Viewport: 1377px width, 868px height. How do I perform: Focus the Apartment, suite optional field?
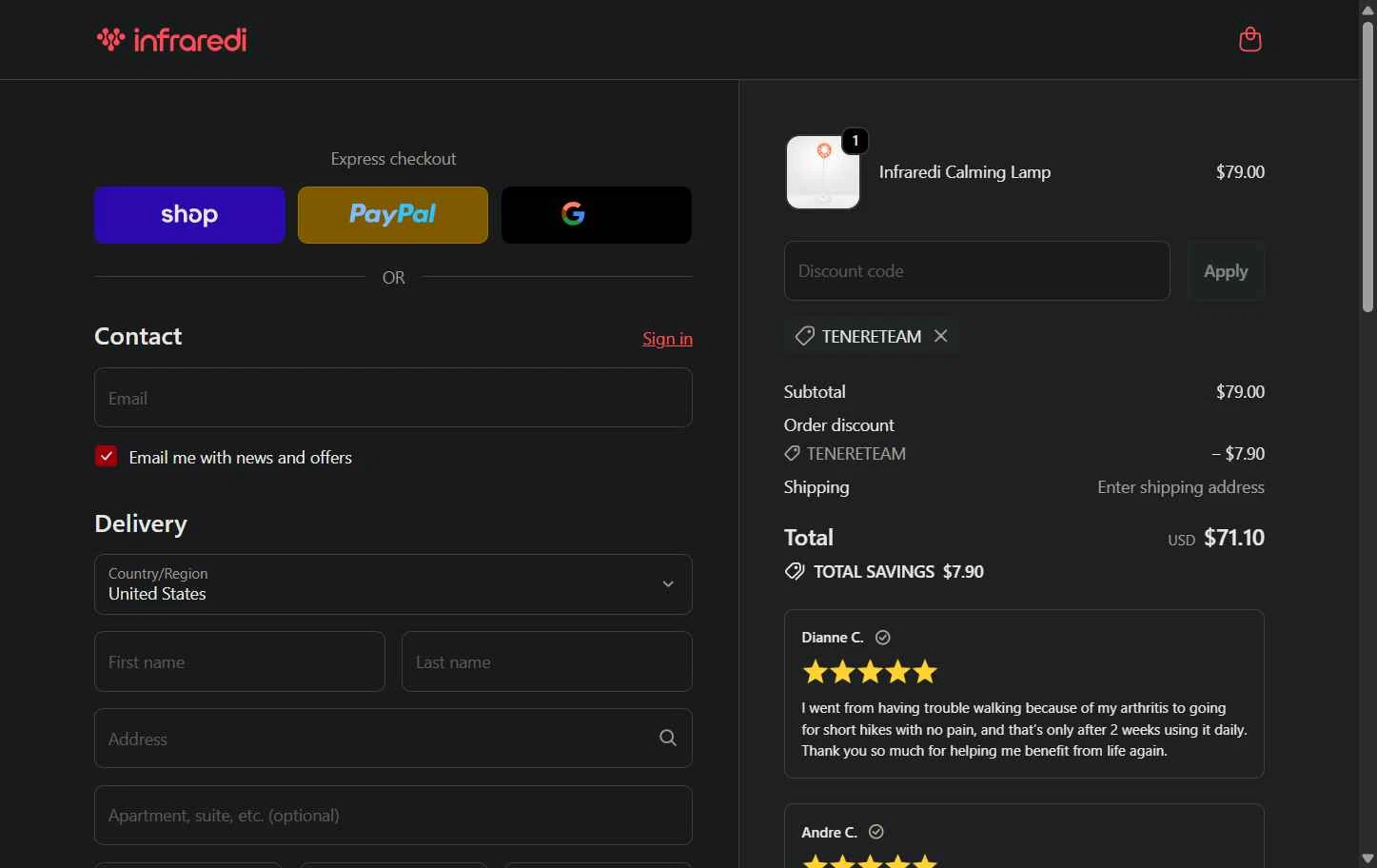(x=393, y=816)
